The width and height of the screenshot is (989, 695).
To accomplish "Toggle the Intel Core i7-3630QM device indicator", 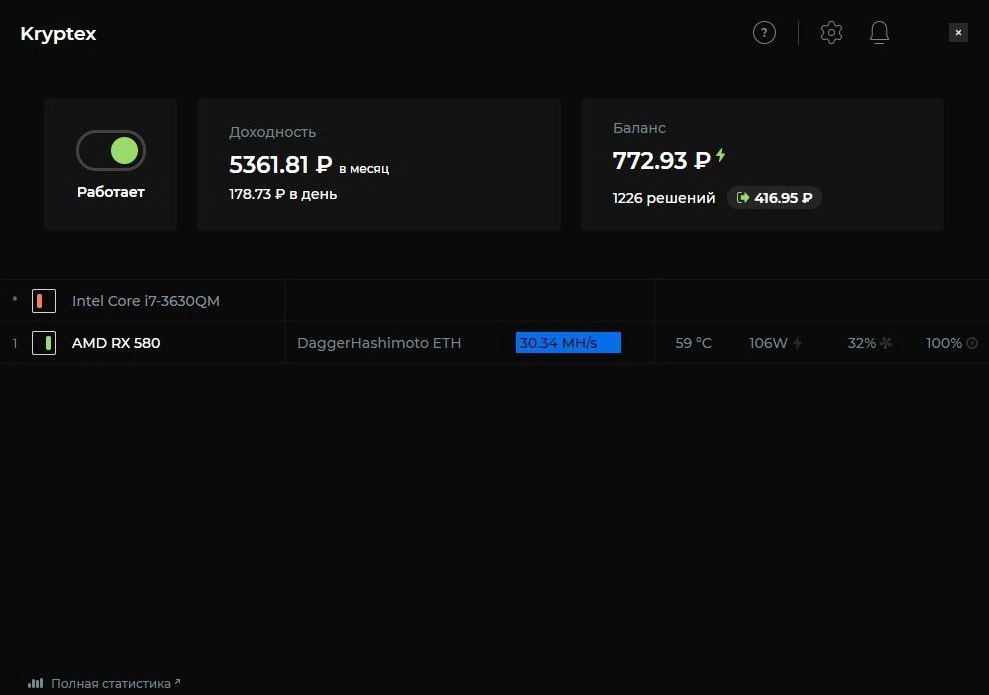I will (x=44, y=301).
